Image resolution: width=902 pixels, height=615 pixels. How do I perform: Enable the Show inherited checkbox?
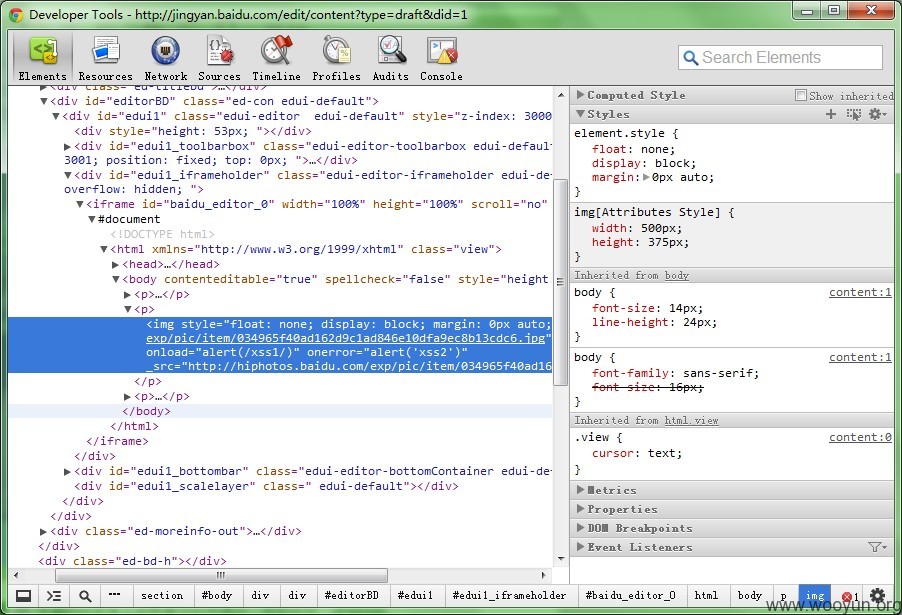[800, 96]
